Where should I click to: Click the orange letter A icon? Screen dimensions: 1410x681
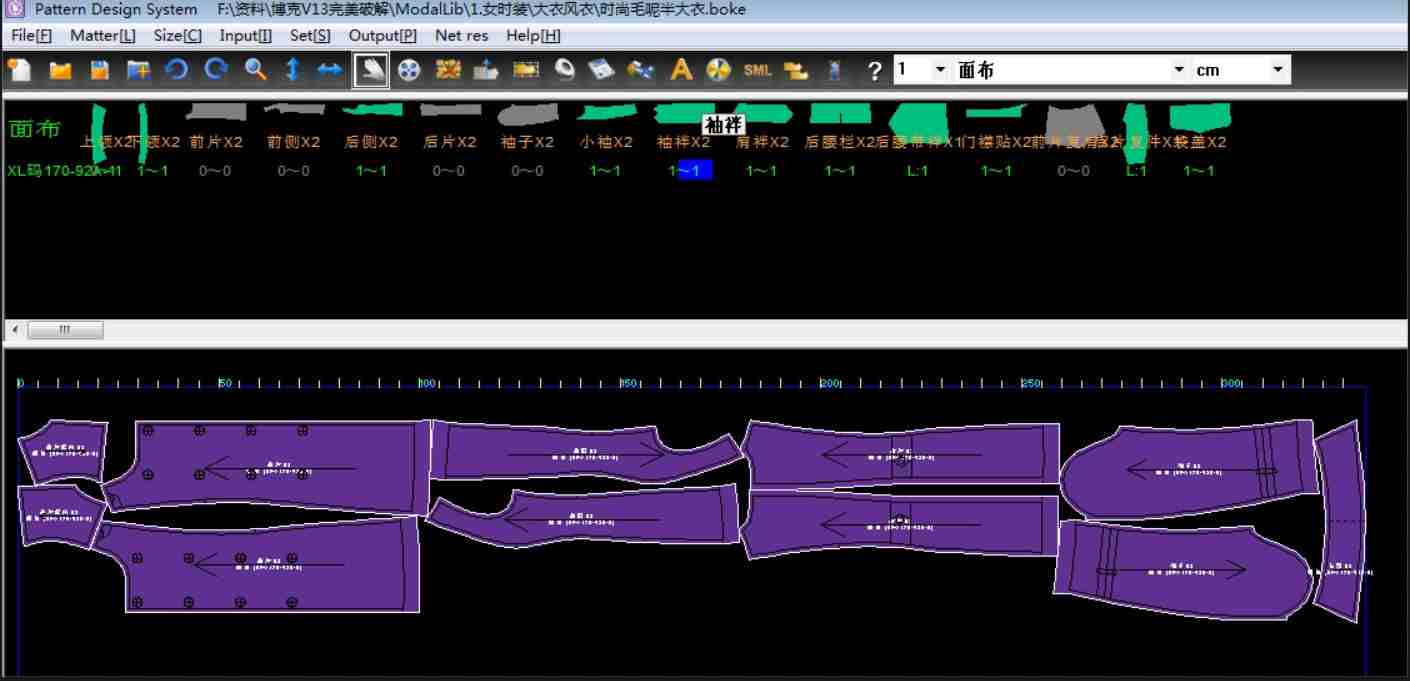[x=681, y=70]
